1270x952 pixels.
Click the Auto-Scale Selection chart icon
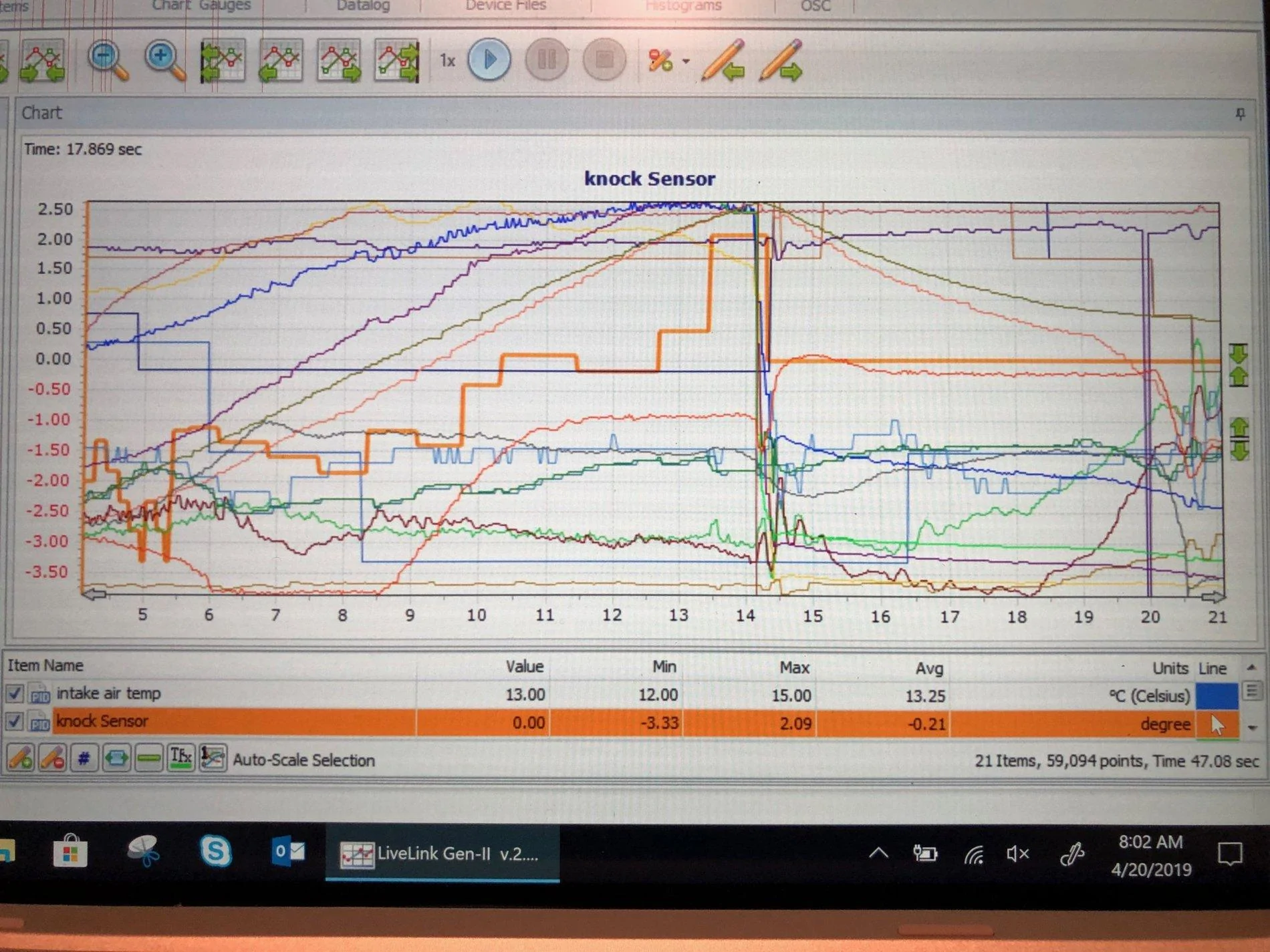pos(213,758)
